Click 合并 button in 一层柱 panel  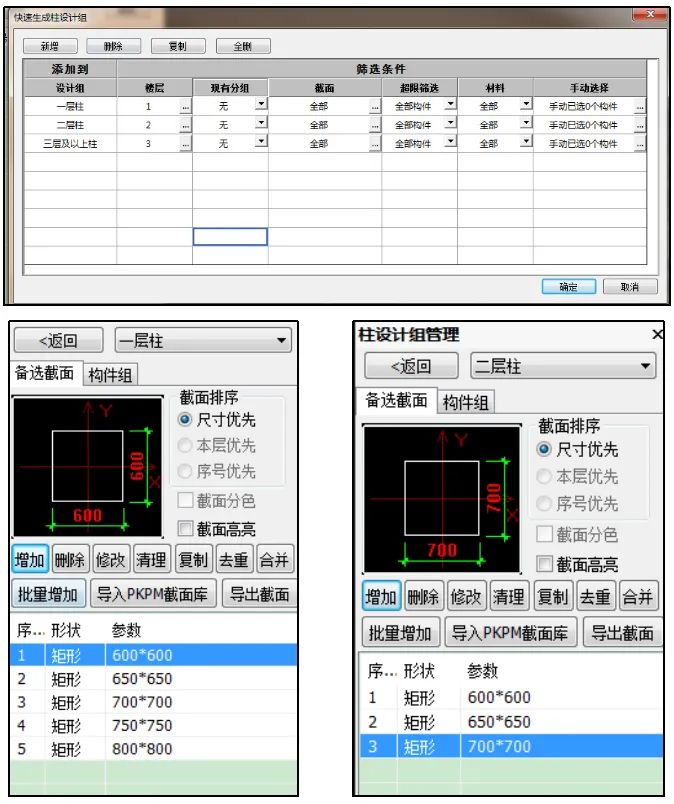pos(274,559)
